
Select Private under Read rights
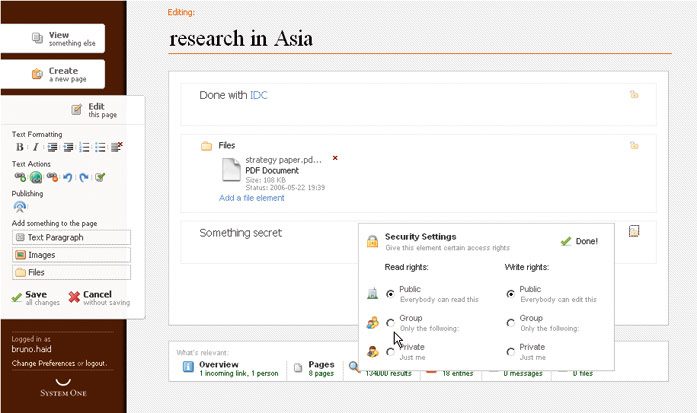tap(390, 351)
